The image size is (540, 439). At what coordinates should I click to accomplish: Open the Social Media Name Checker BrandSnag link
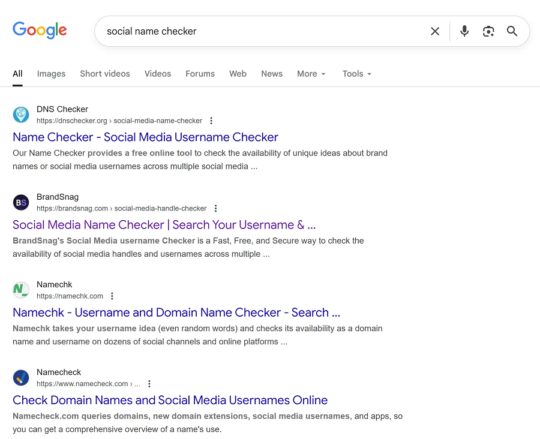pyautogui.click(x=164, y=225)
